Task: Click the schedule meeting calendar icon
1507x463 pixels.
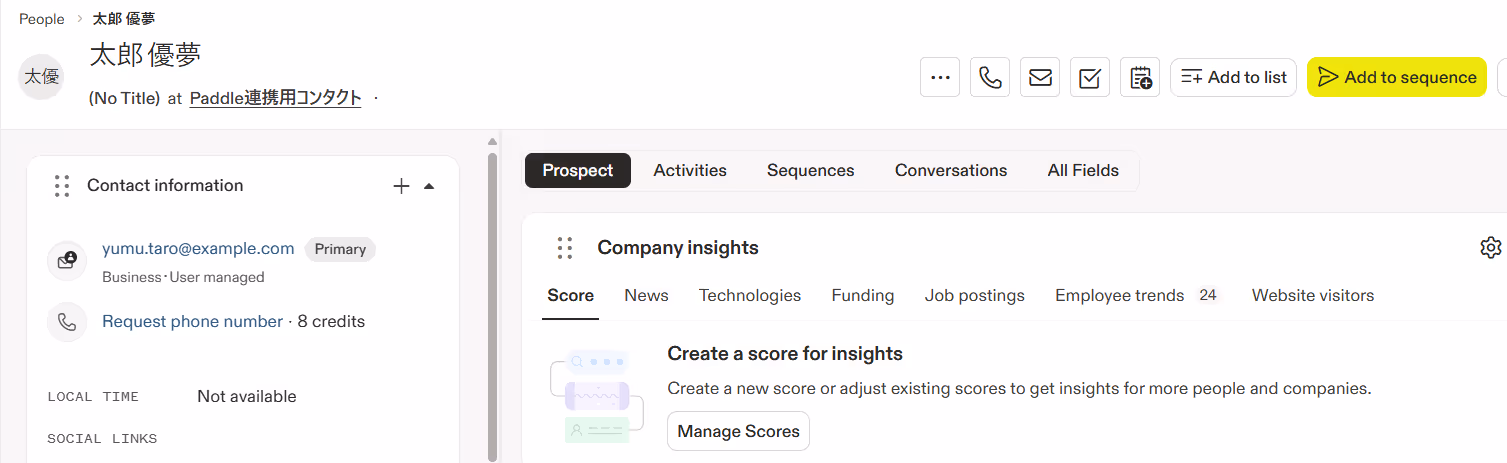Action: click(1140, 77)
